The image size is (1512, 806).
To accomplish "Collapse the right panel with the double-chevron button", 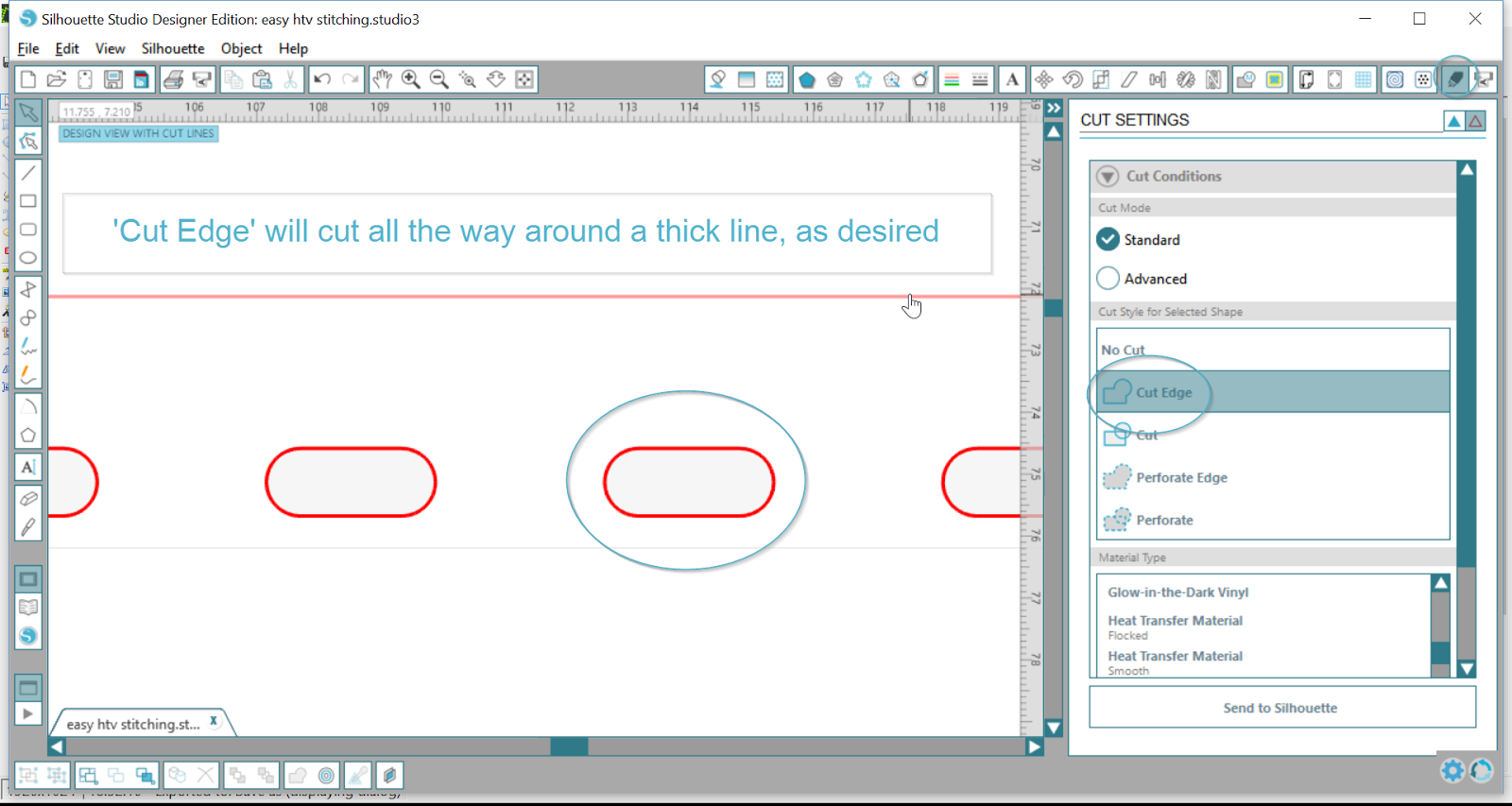I will coord(1054,108).
